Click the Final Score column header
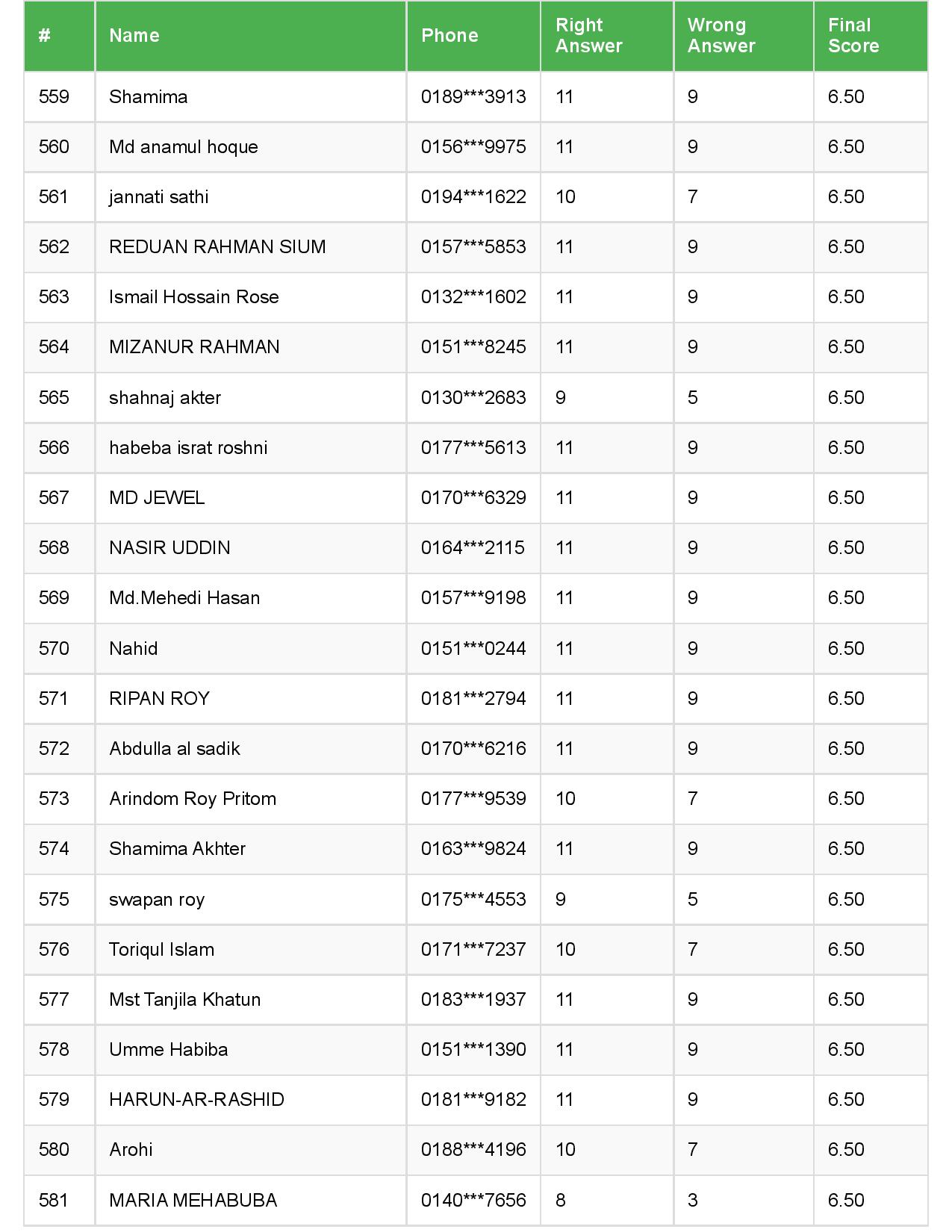 pyautogui.click(x=853, y=36)
